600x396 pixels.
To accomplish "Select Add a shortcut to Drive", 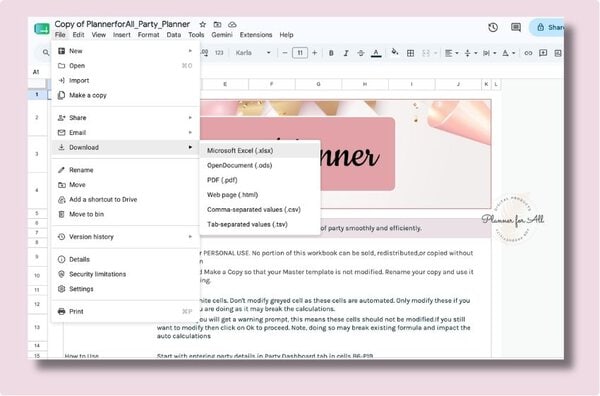I will [x=125, y=199].
